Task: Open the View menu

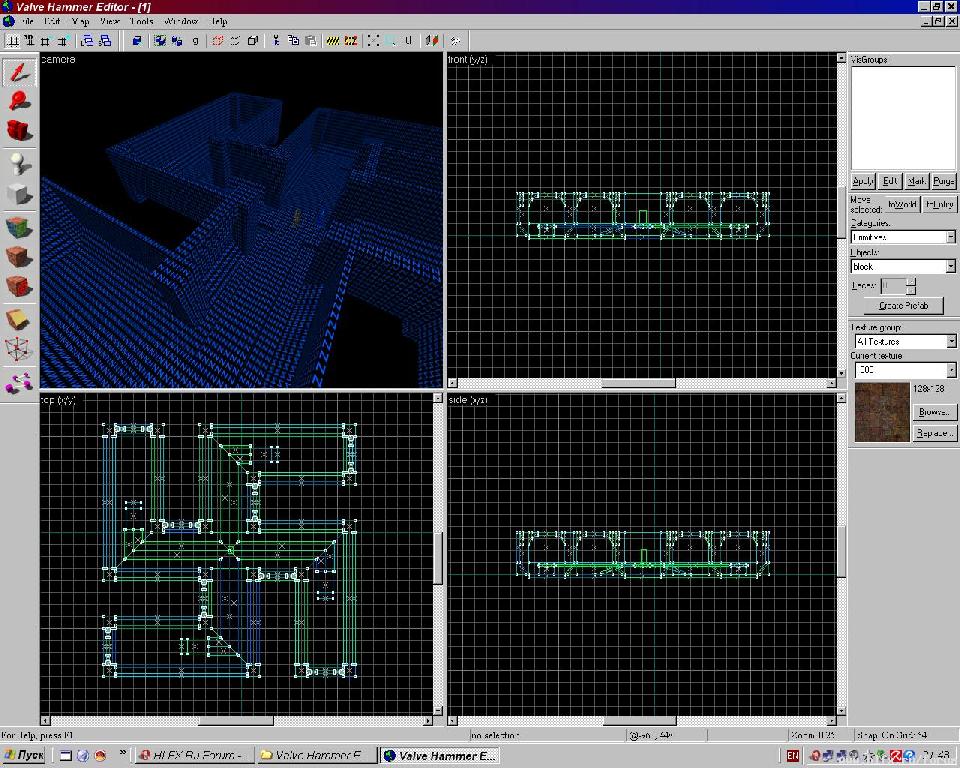Action: click(x=110, y=21)
